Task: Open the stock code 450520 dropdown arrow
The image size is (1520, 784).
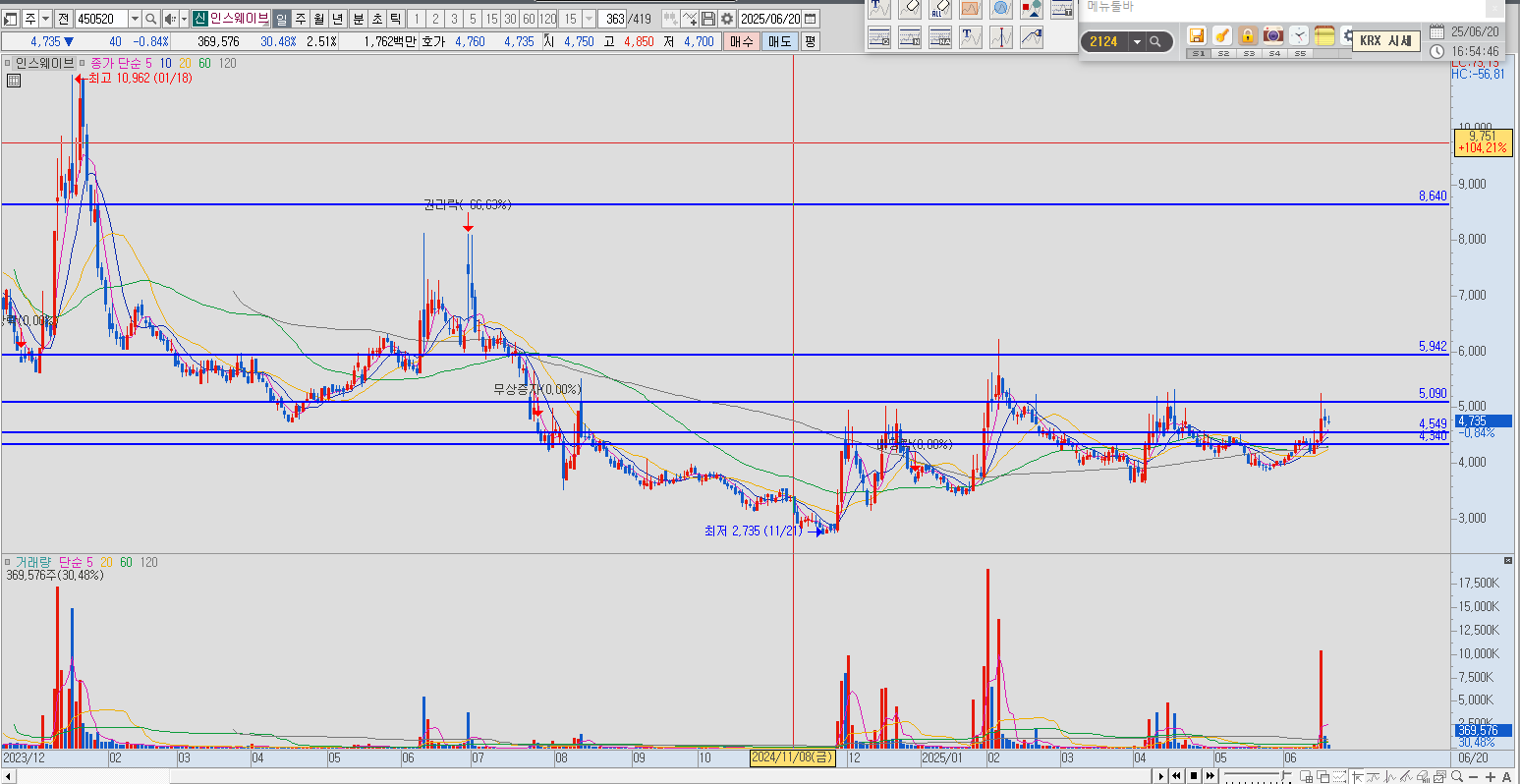Action: click(x=135, y=19)
